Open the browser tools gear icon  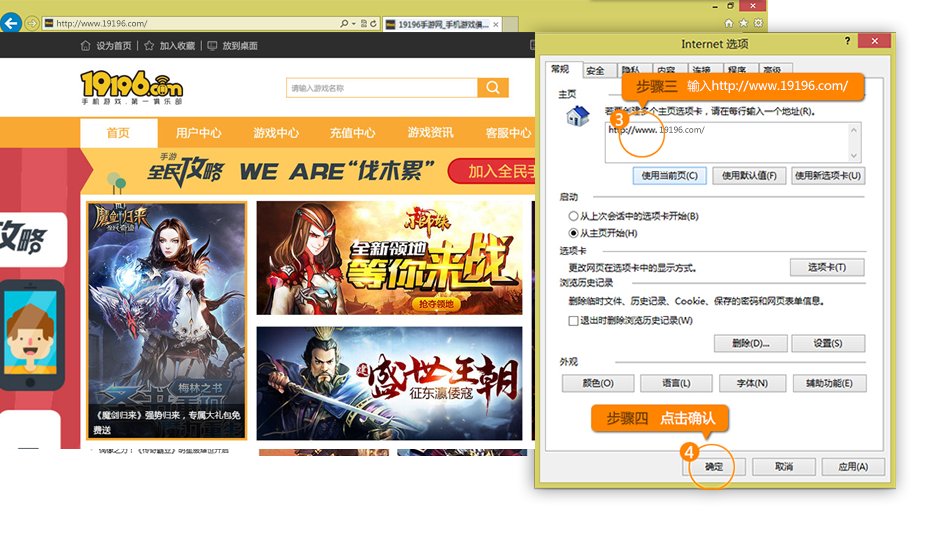pos(759,23)
